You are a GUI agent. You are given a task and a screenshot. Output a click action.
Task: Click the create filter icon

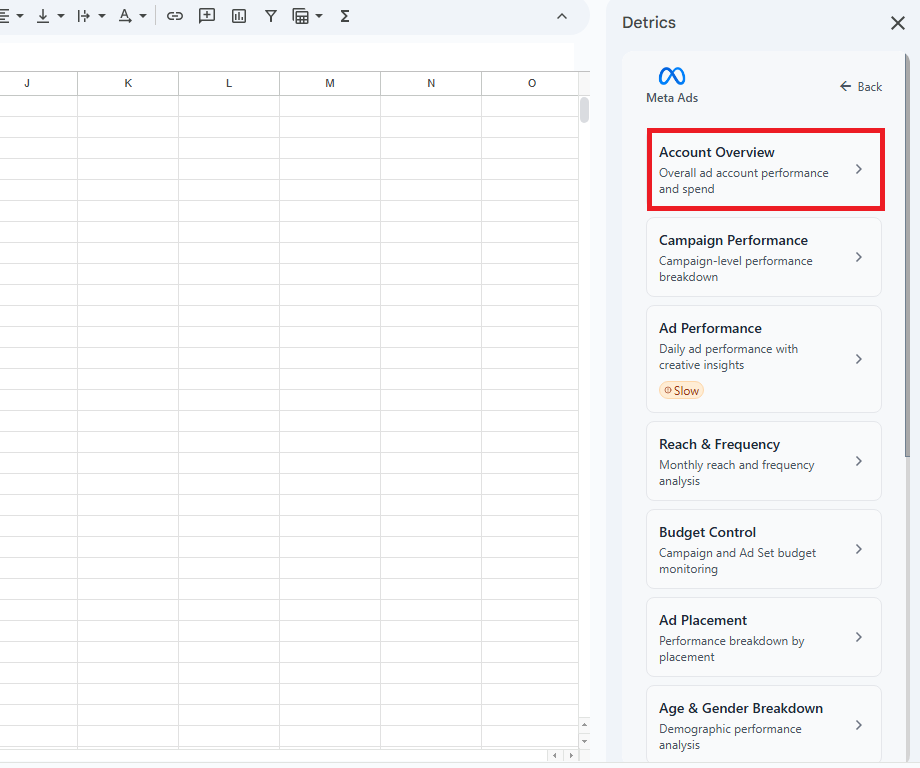point(270,16)
